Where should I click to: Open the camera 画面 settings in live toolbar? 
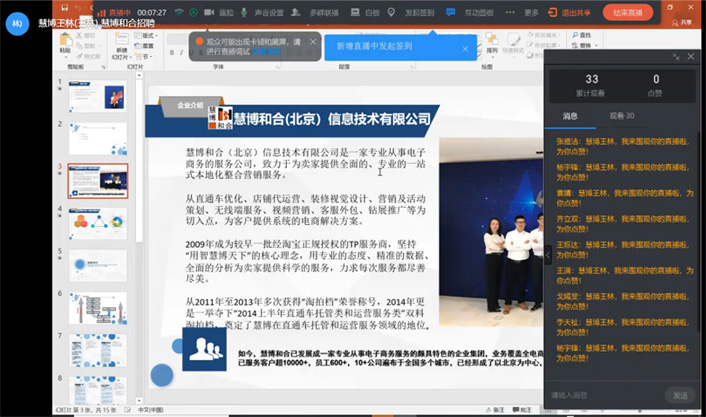[218, 13]
